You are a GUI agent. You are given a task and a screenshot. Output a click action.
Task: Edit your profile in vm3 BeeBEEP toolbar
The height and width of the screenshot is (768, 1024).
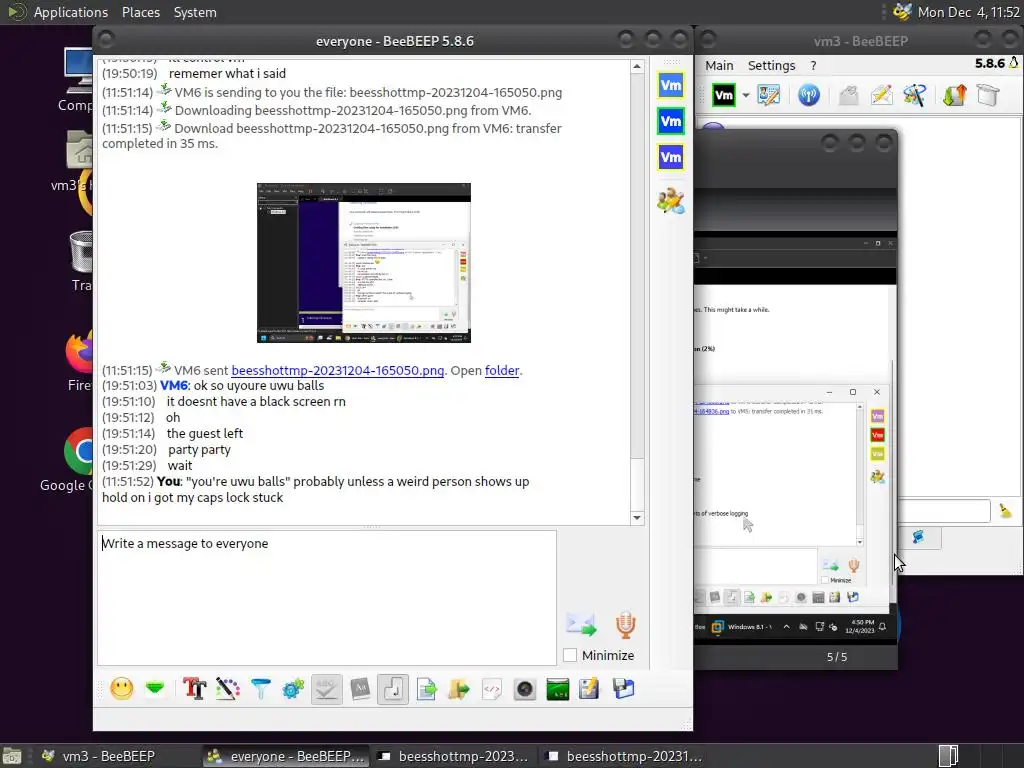[769, 95]
